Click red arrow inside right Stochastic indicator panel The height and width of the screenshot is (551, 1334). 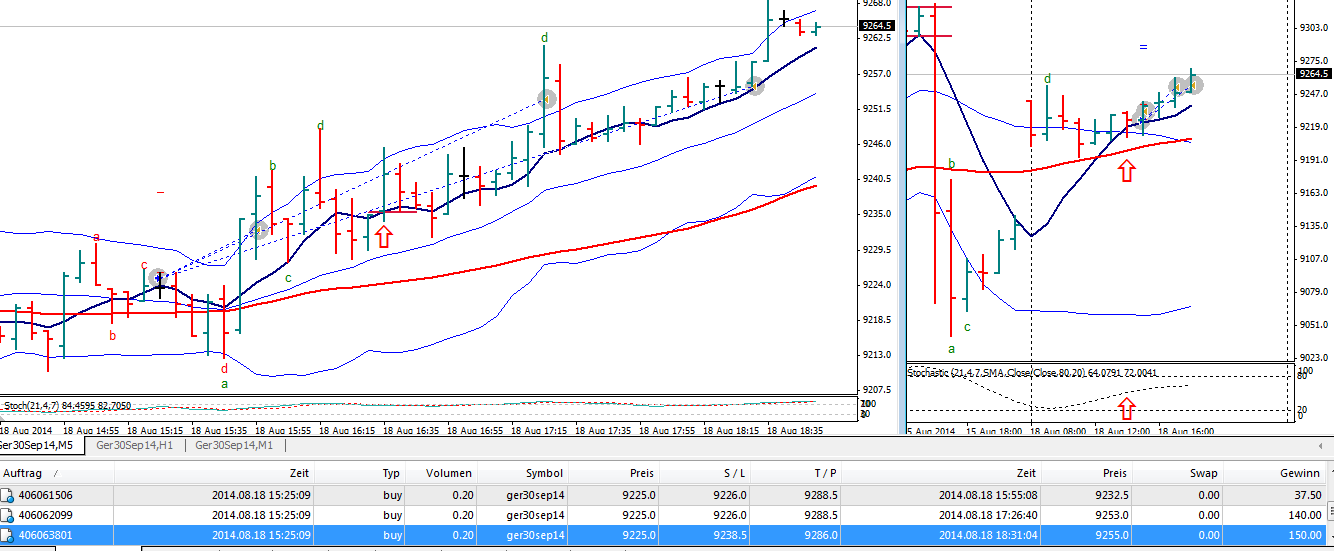click(1127, 407)
